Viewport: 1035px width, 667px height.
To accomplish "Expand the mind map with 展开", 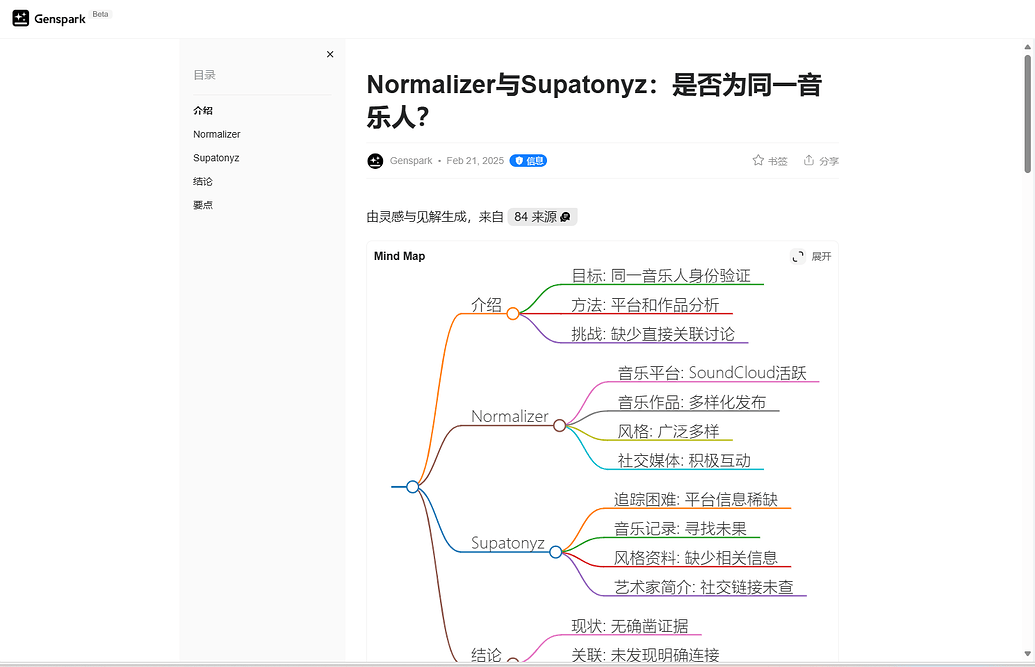I will [x=811, y=256].
